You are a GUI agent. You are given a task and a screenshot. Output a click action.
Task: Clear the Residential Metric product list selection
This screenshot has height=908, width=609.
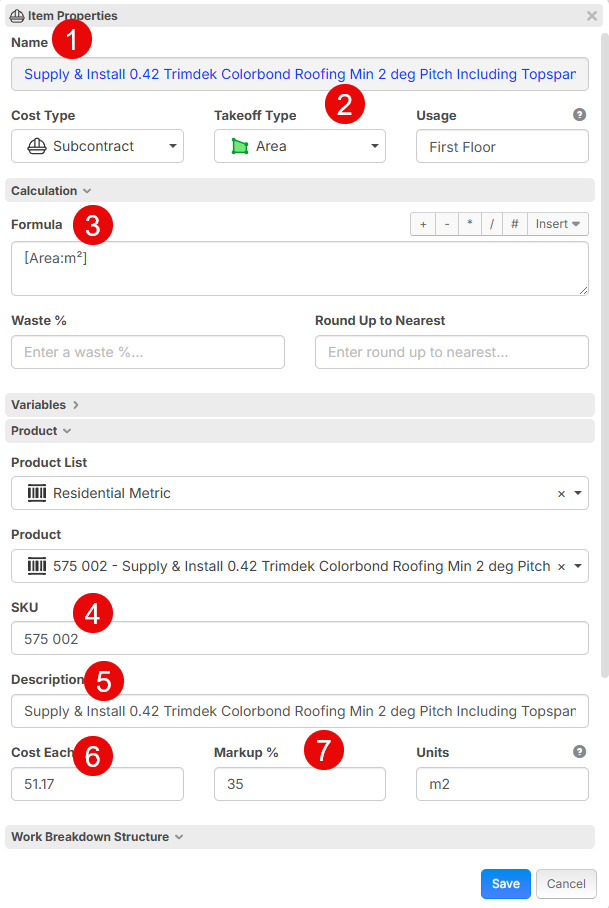(561, 494)
